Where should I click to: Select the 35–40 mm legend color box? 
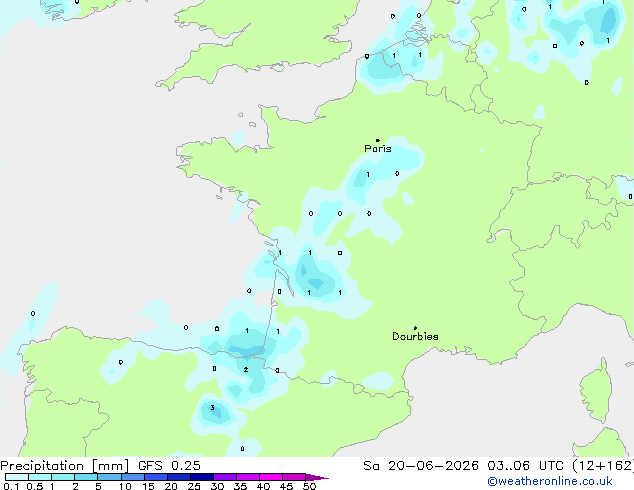click(248, 477)
